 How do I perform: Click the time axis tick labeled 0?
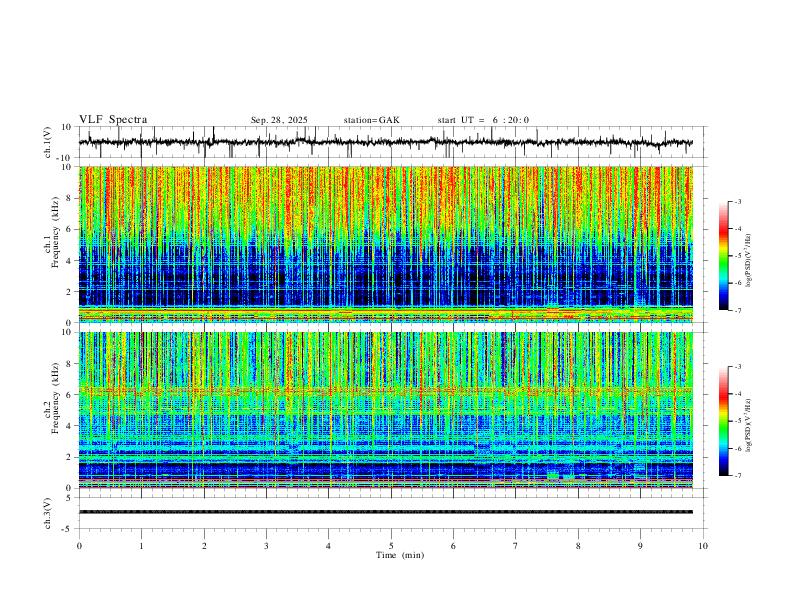[79, 546]
